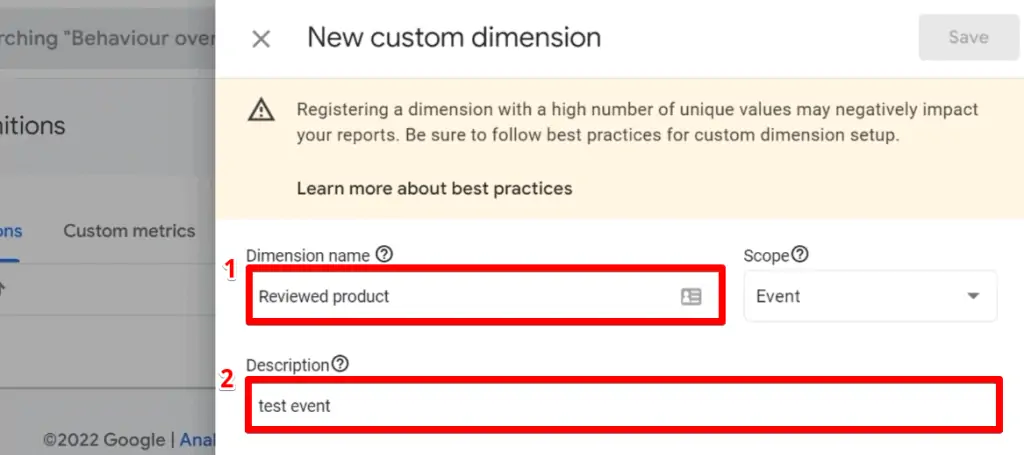Close the New custom dimension panel
Viewport: 1024px width, 455px height.
pyautogui.click(x=261, y=39)
